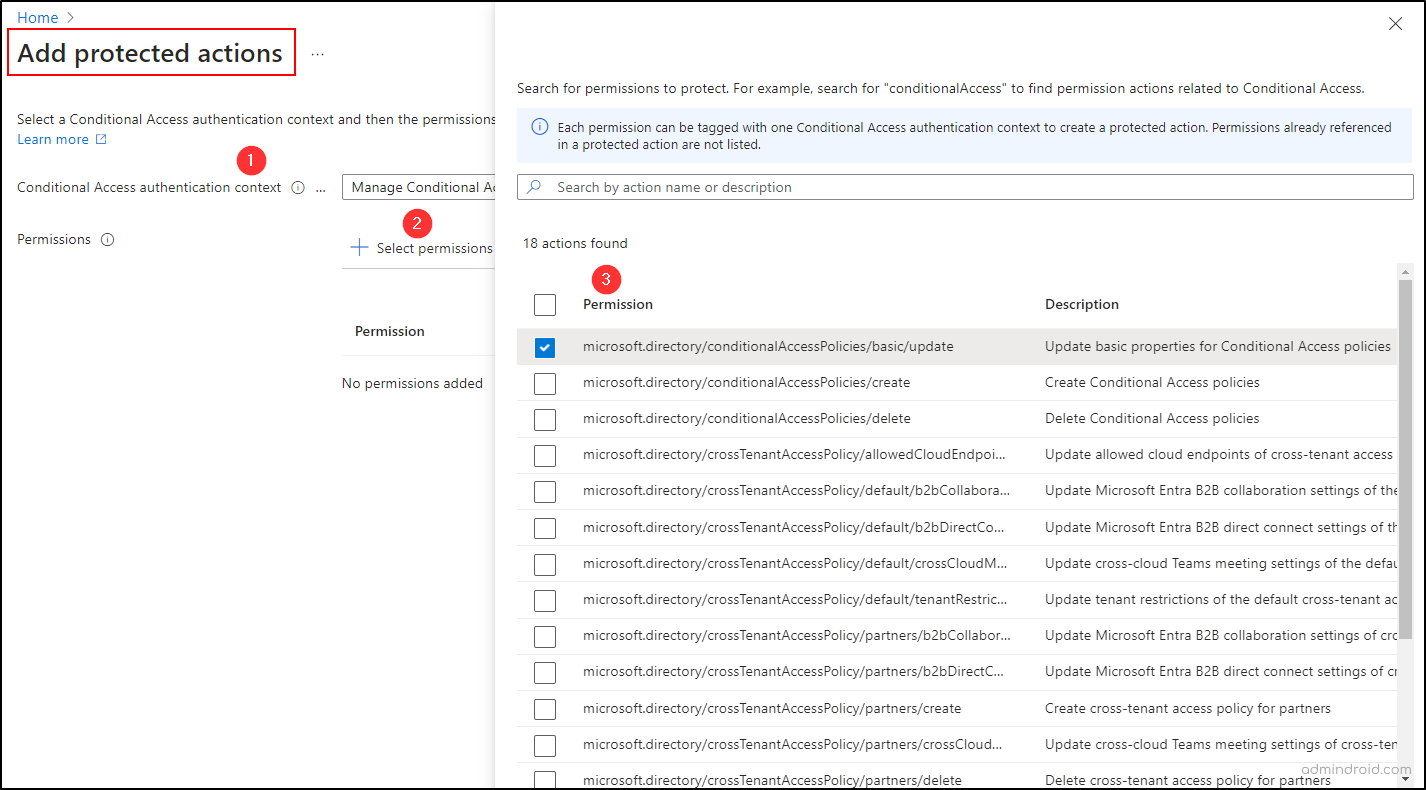Viewport: 1426px width, 790px height.
Task: Click the permissions list vertical scrollbar
Action: pos(1405,460)
